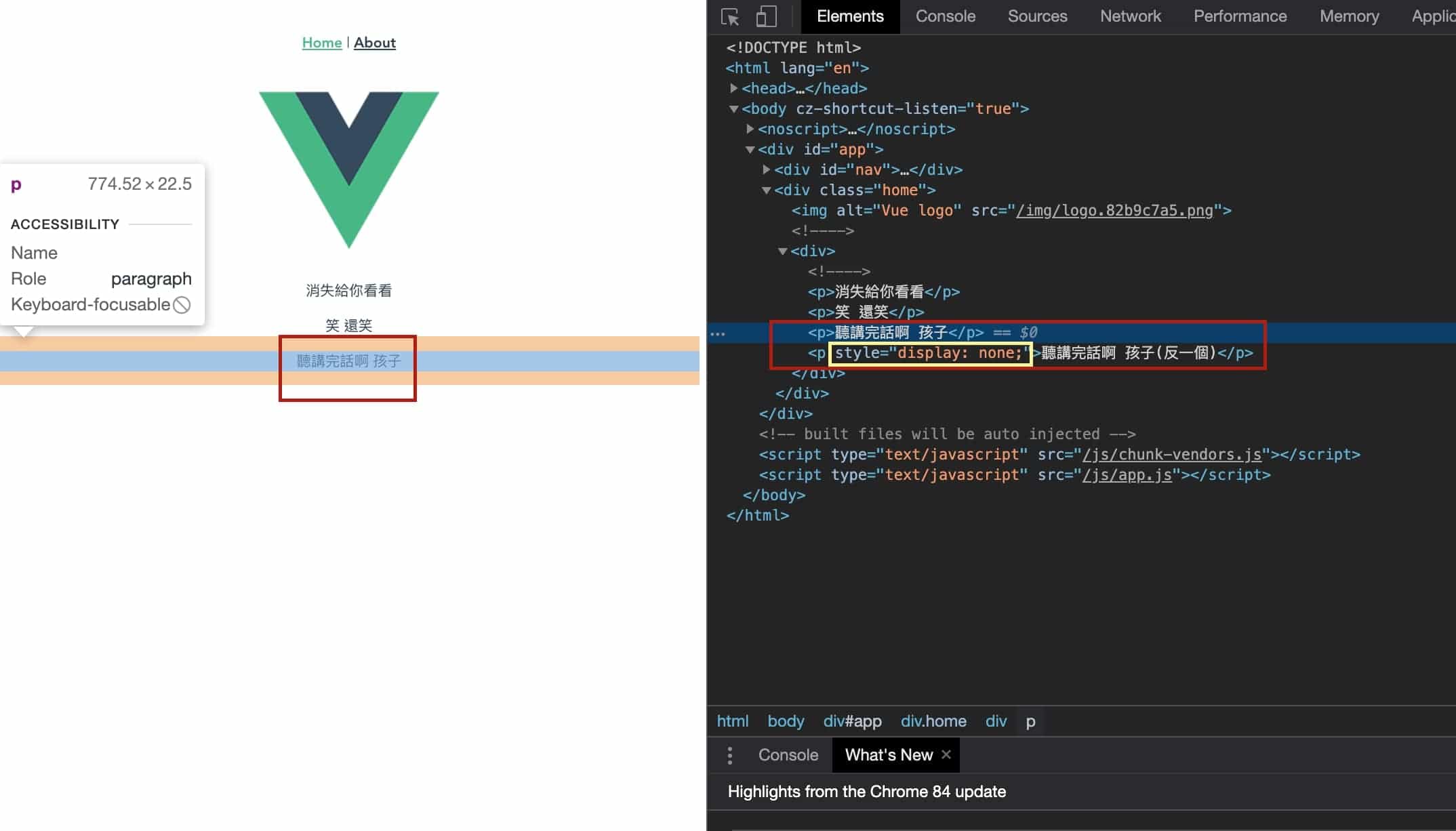Select div#app in the breadcrumb bar

[x=852, y=721]
